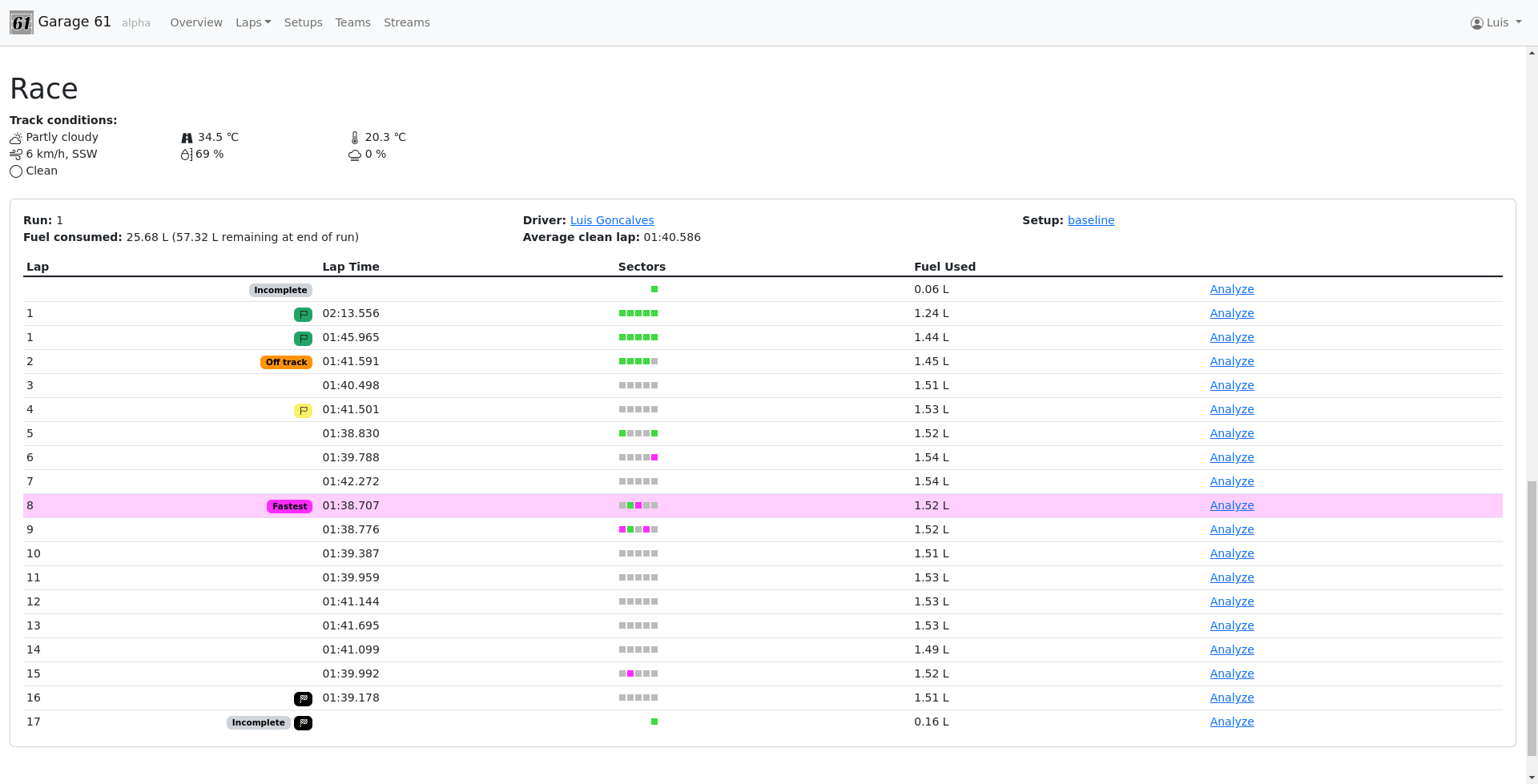Analyze lap 13
This screenshot has height=784, width=1538.
1232,625
